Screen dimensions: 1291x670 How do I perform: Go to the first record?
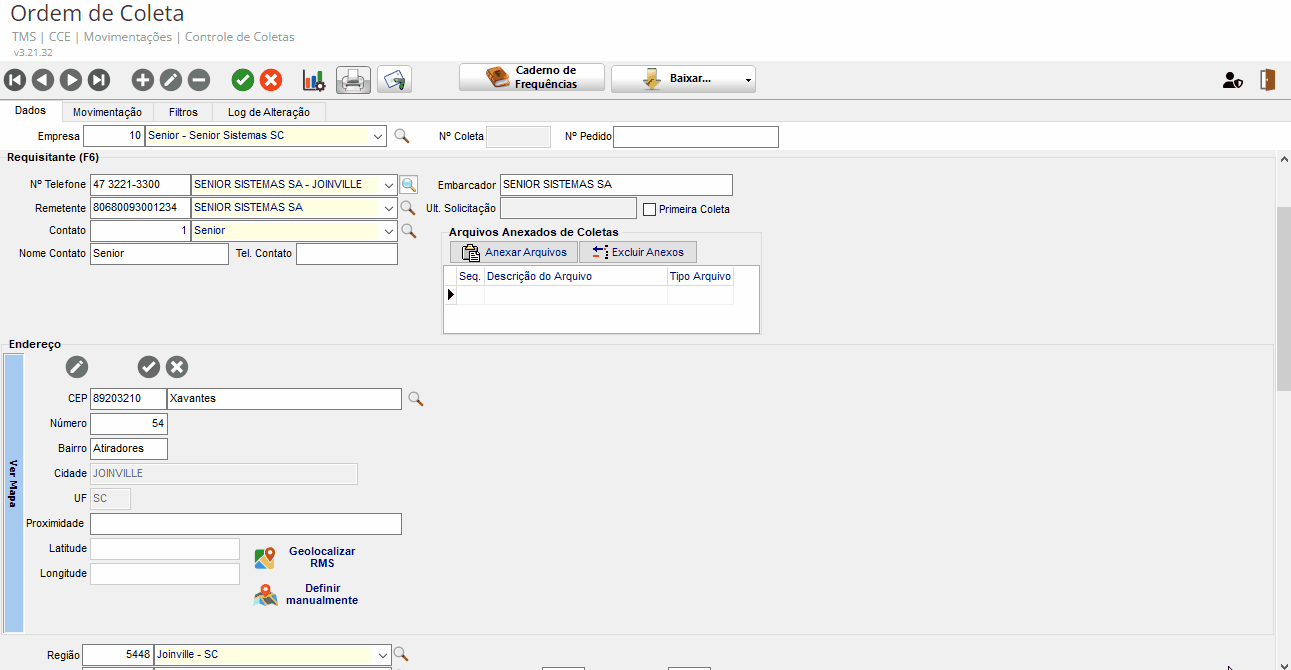(15, 80)
